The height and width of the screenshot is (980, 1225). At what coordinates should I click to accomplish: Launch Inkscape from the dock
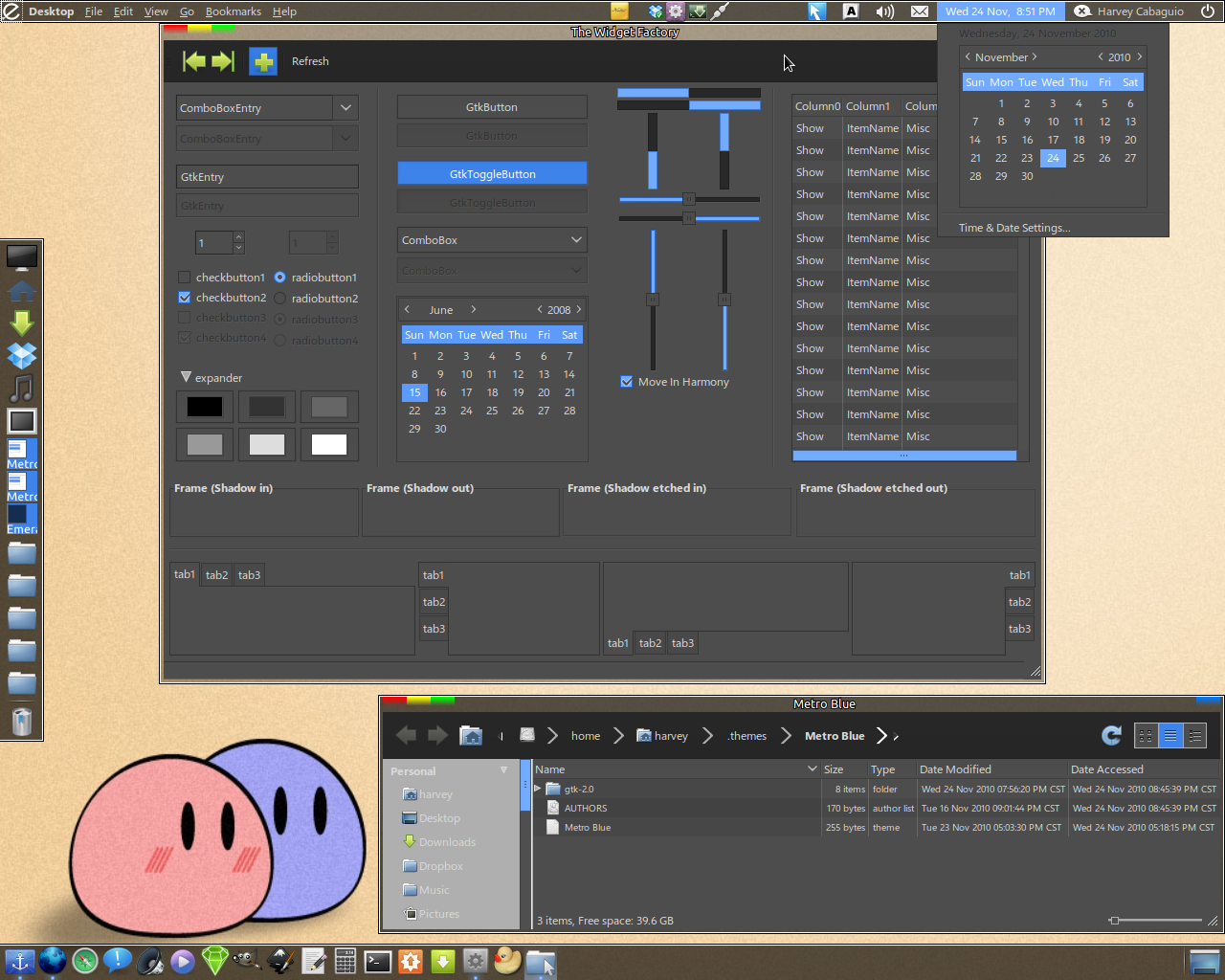point(279,961)
